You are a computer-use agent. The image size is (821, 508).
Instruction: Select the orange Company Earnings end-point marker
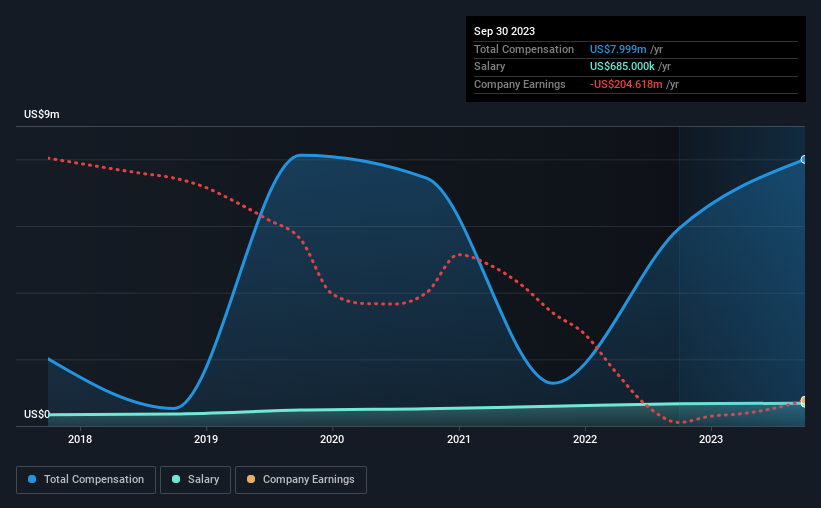tap(804, 401)
